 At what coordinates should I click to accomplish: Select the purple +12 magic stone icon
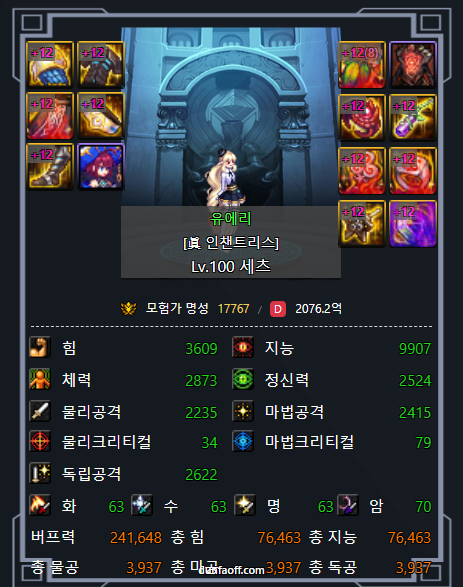413,223
